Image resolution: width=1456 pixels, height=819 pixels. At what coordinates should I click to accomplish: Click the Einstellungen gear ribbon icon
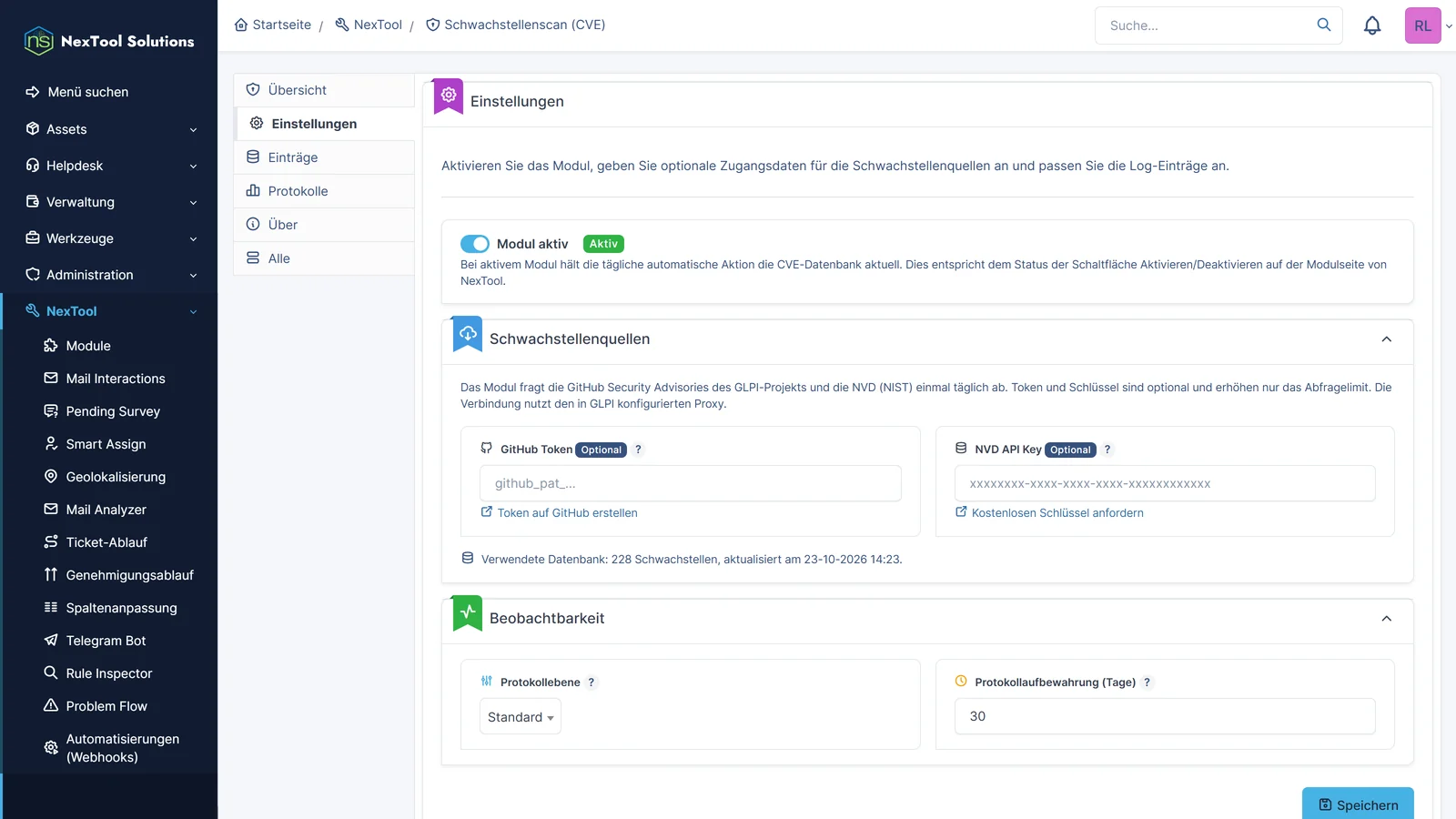point(449,95)
